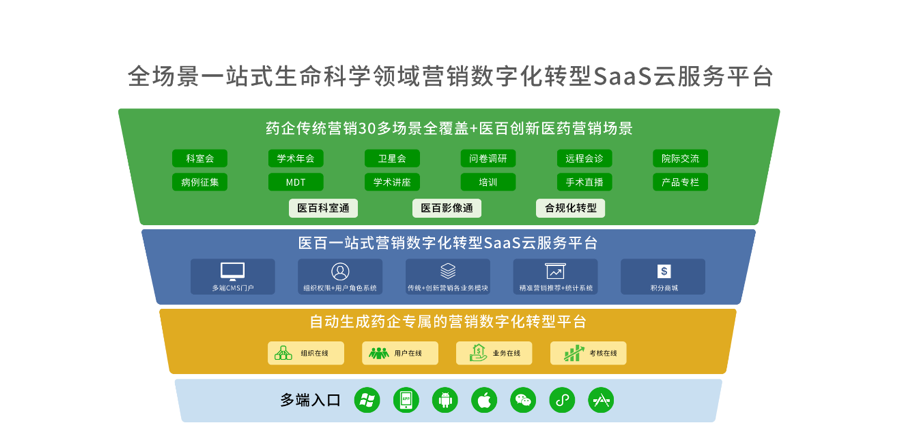Click the mobile APP phone icon
Screen dimensions: 899x447
pos(406,400)
